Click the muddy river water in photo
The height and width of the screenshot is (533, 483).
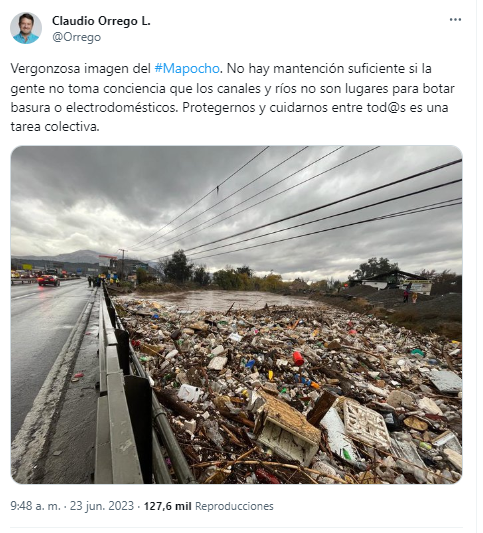(x=221, y=300)
